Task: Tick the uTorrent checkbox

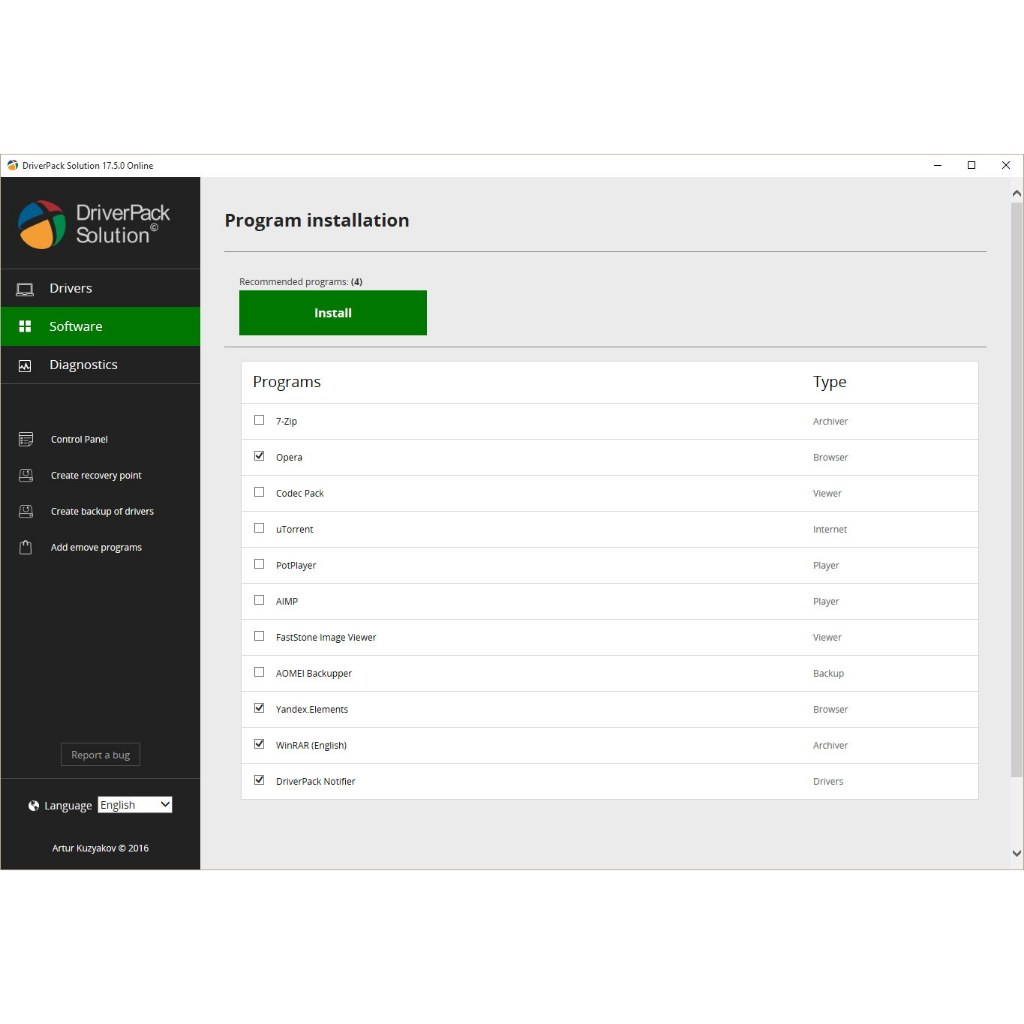Action: [259, 528]
